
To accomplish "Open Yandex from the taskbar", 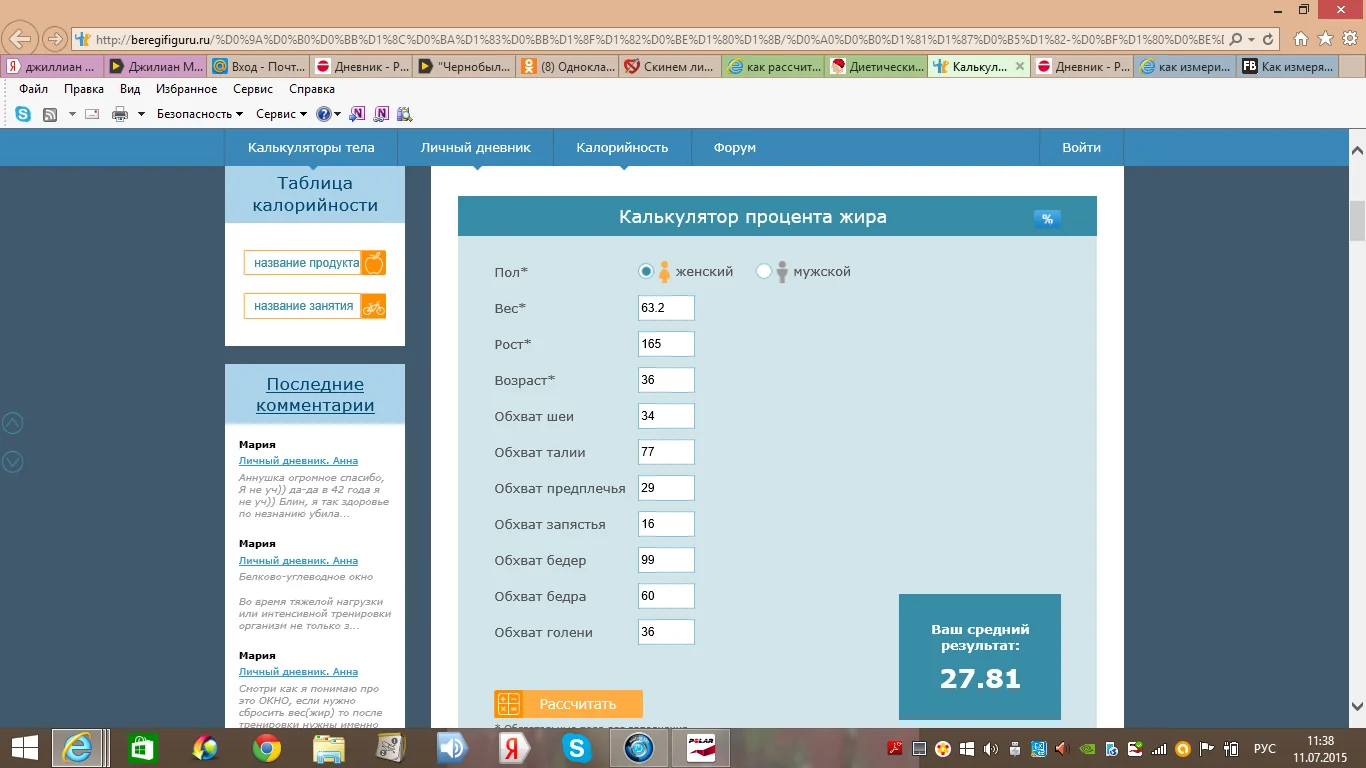I will pos(514,748).
